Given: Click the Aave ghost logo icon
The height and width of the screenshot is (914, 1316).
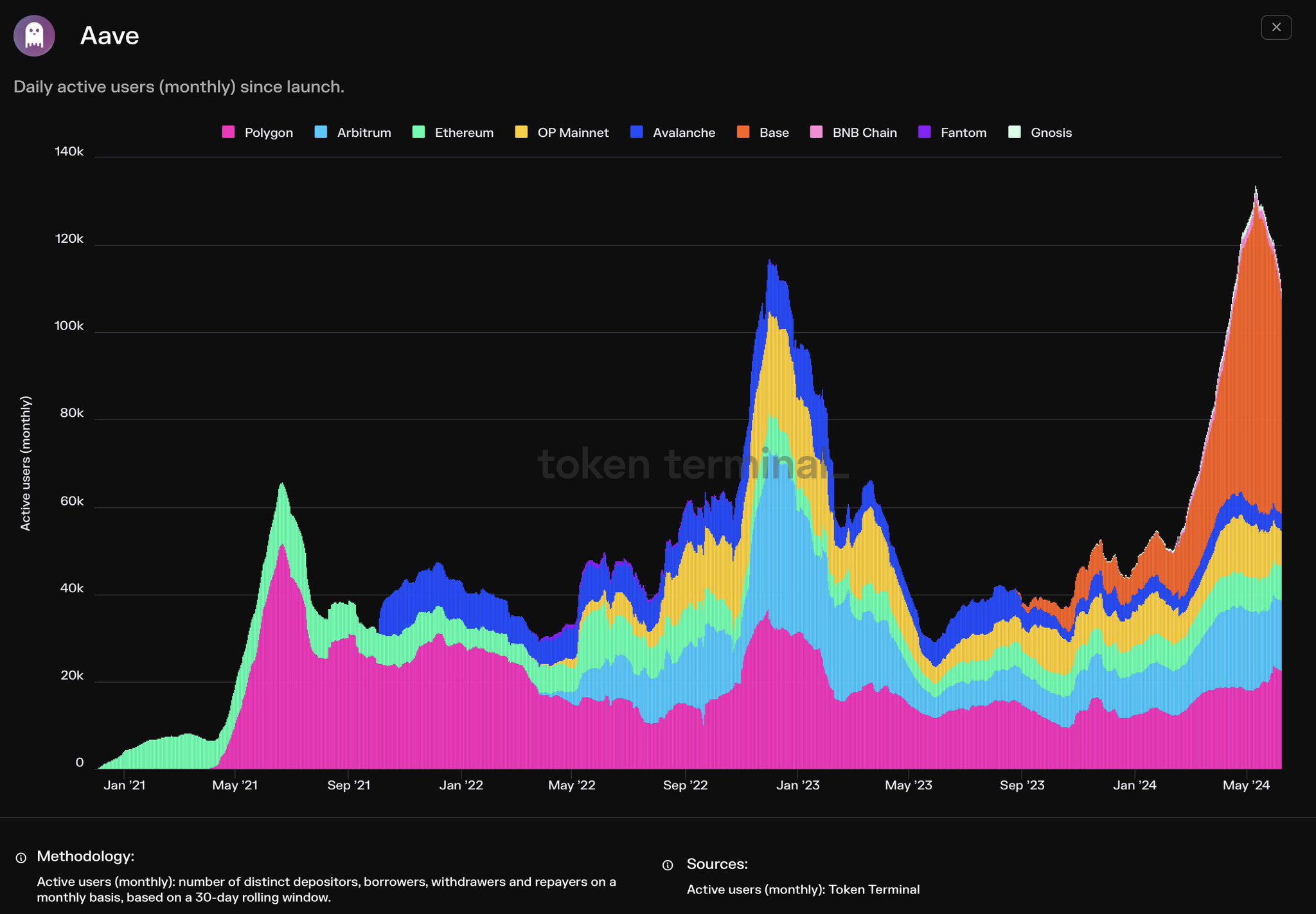Looking at the screenshot, I should coord(34,36).
